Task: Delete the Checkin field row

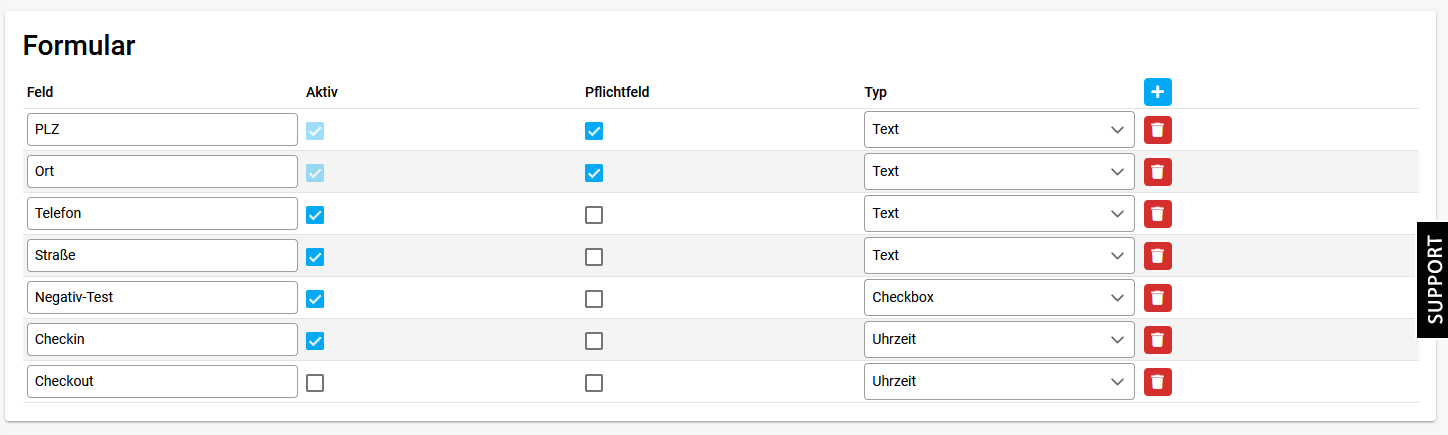Action: (x=1158, y=340)
